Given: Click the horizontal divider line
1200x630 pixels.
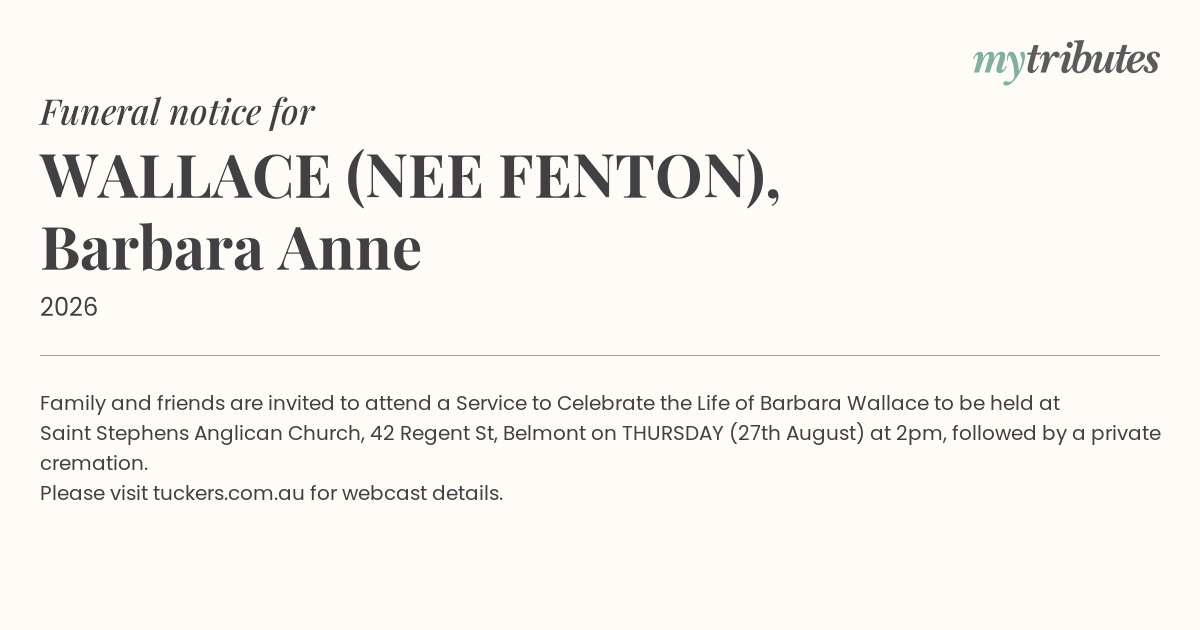Looking at the screenshot, I should (600, 355).
